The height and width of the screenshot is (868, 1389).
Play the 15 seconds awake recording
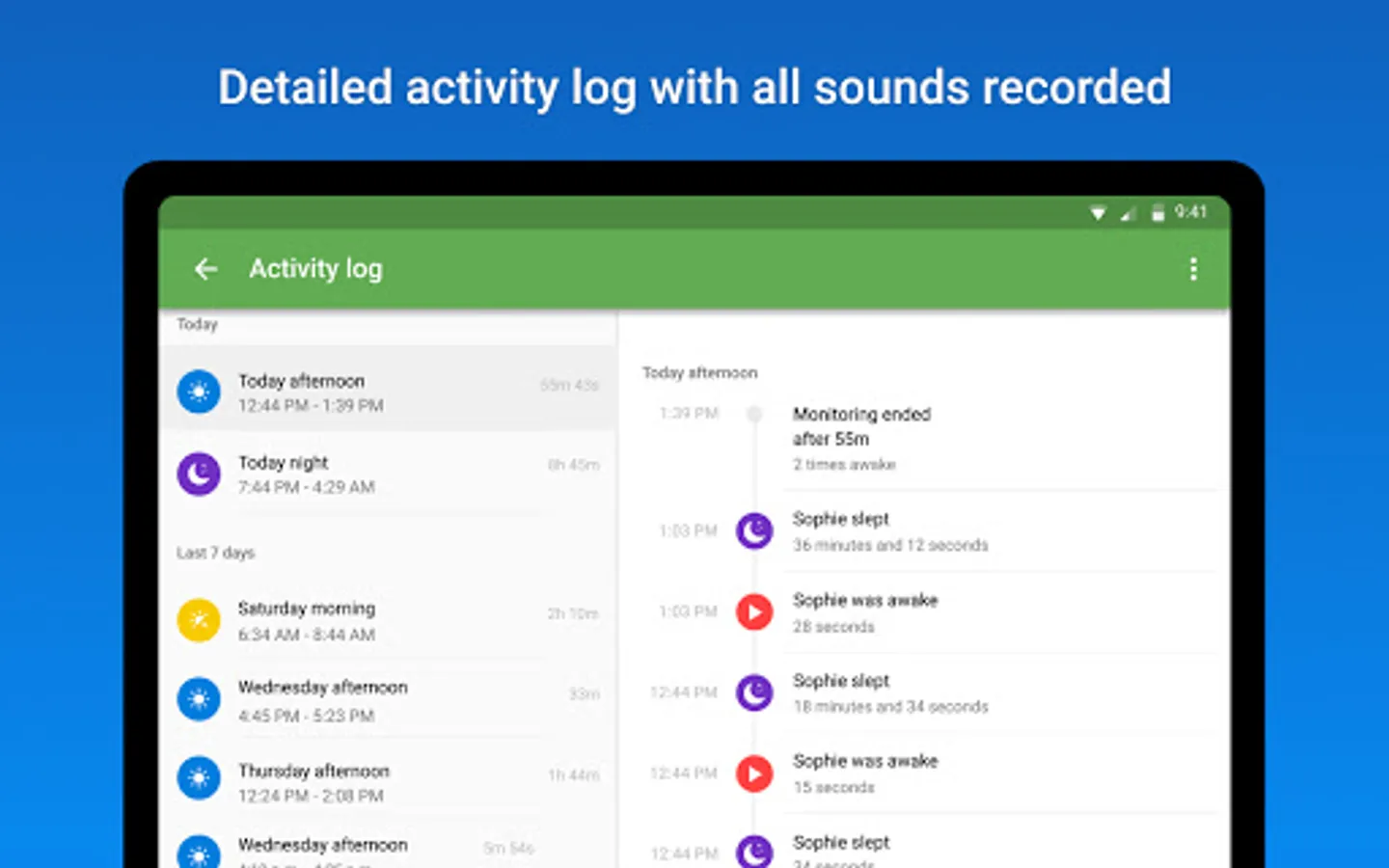[754, 773]
